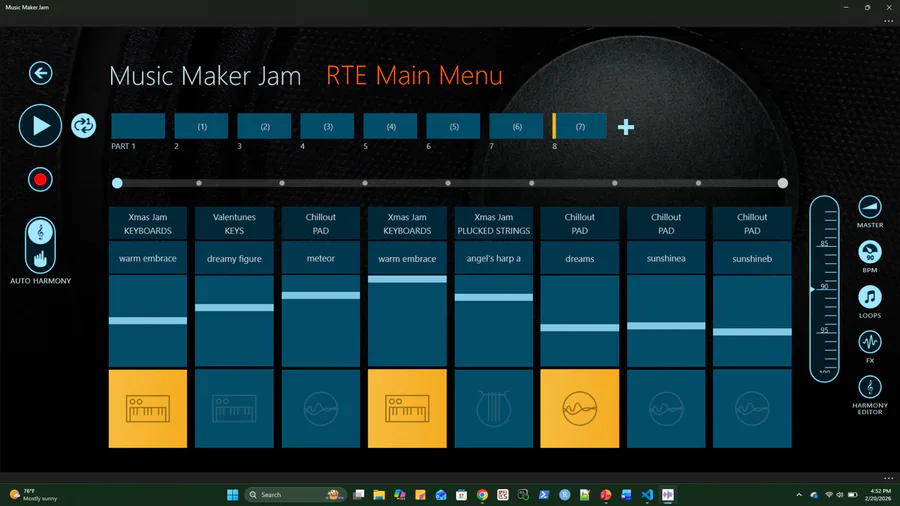This screenshot has width=900, height=506.
Task: Select song part (7)
Action: 580,126
